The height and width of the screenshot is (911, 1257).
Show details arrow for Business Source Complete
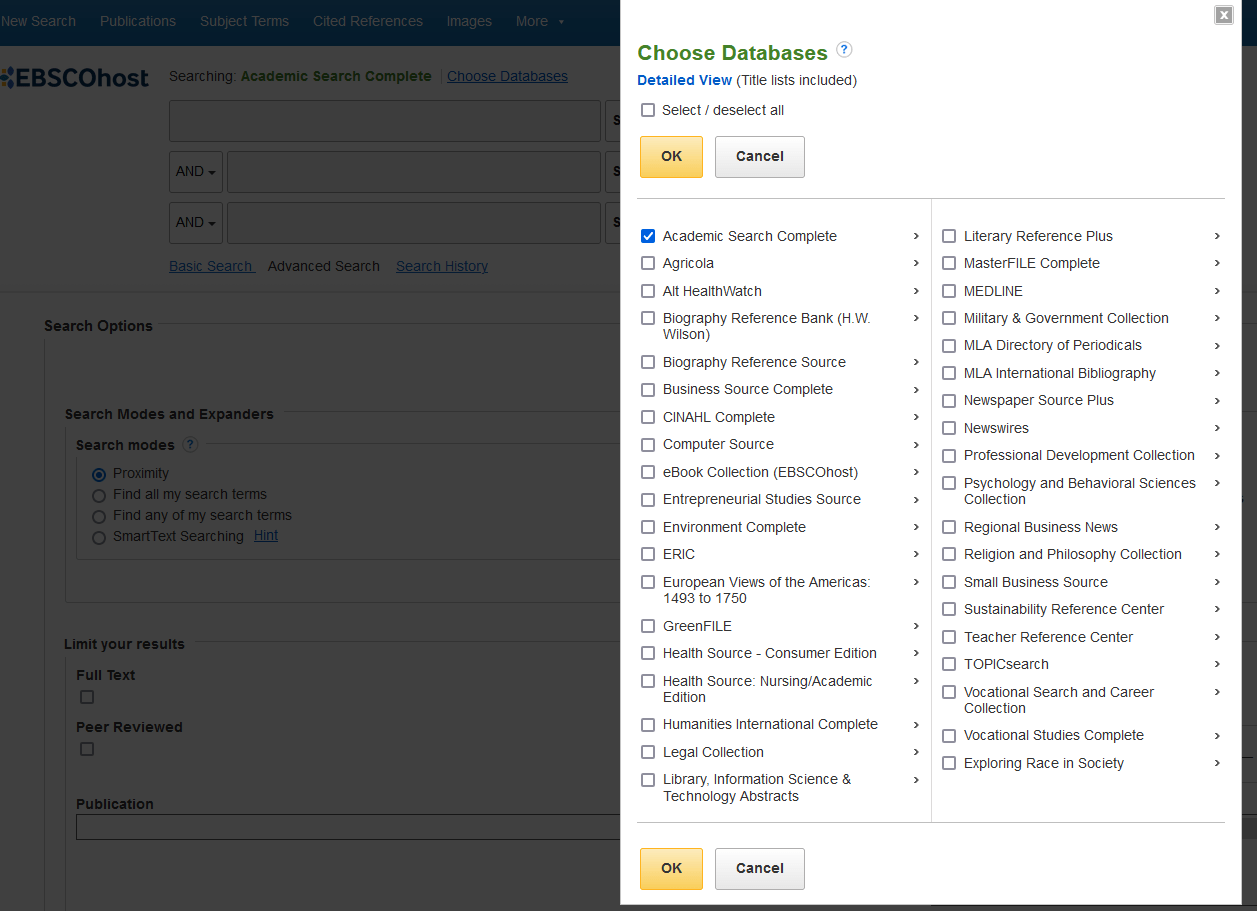pyautogui.click(x=916, y=389)
